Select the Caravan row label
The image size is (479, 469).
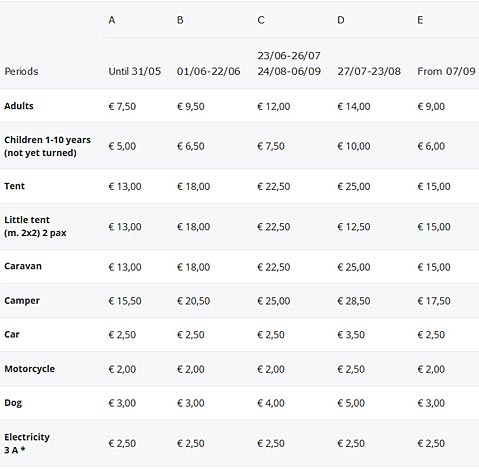tap(23, 266)
